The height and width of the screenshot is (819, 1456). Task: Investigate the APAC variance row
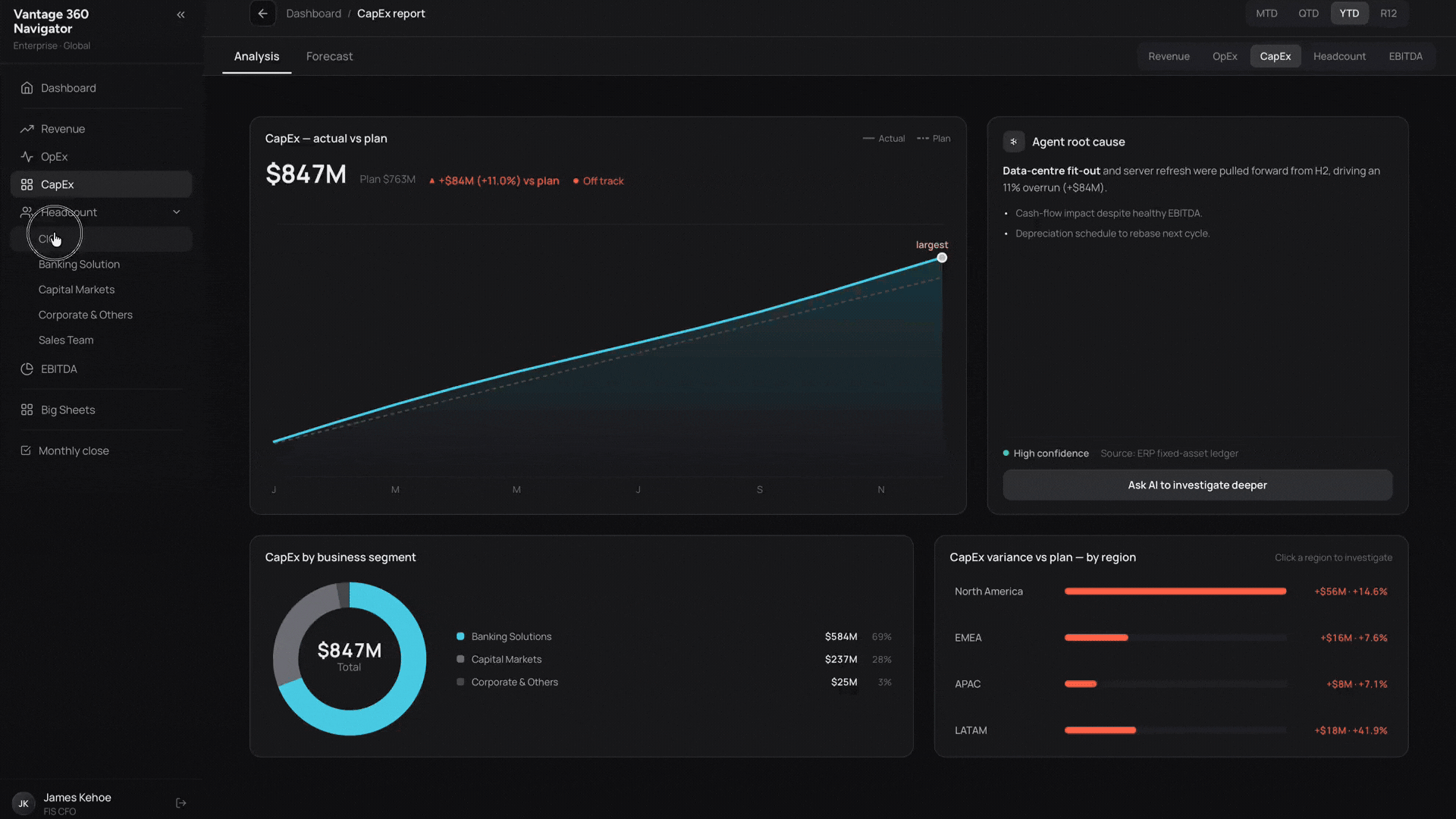click(x=1171, y=684)
